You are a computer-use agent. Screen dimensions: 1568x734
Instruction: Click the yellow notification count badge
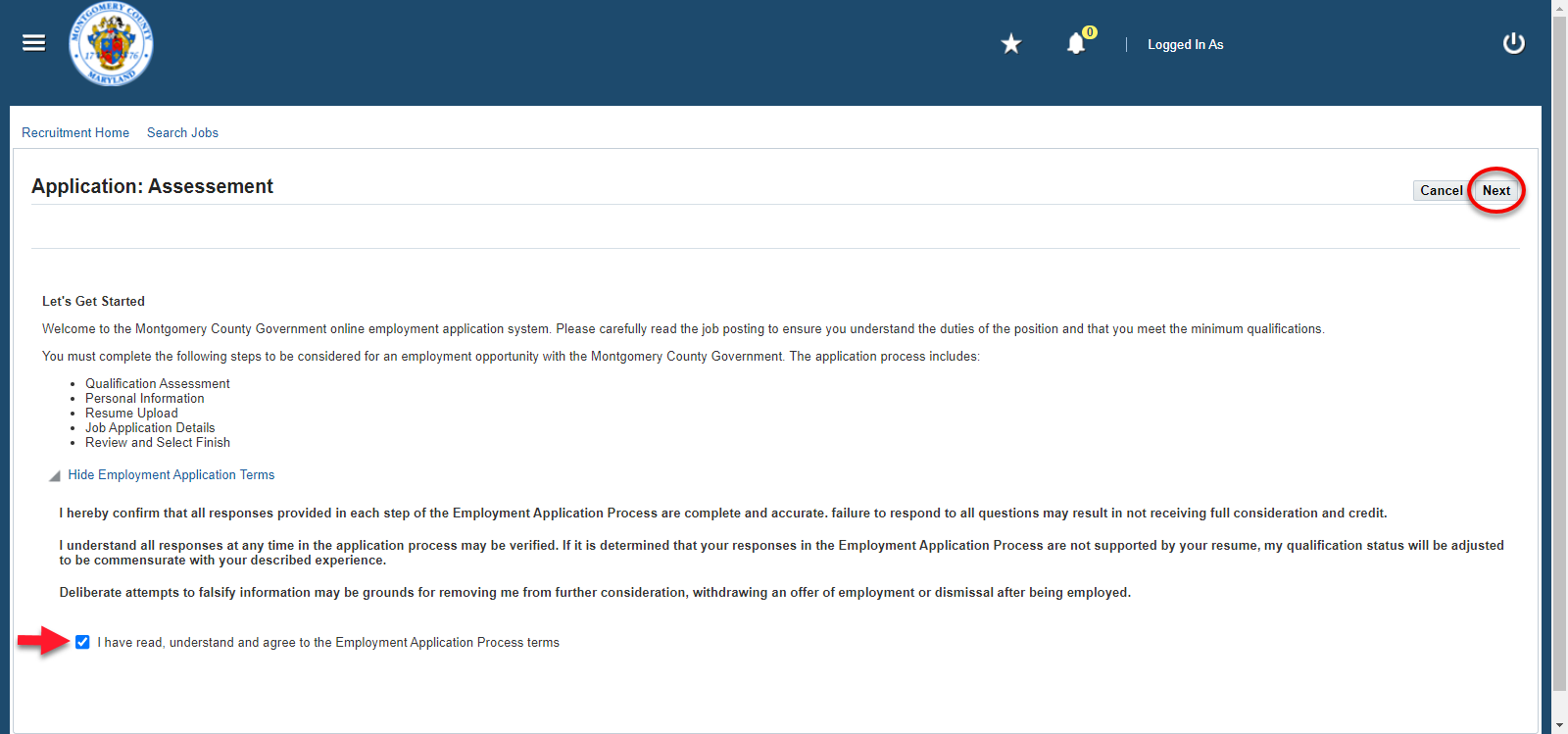[1088, 32]
